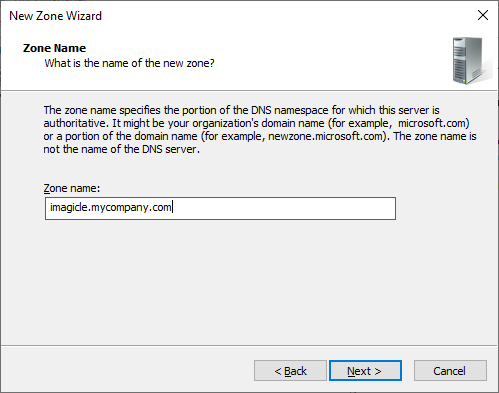Place the cursor after ".com" in the Zone name field
Viewport: 499px width, 393px height.
pos(172,207)
